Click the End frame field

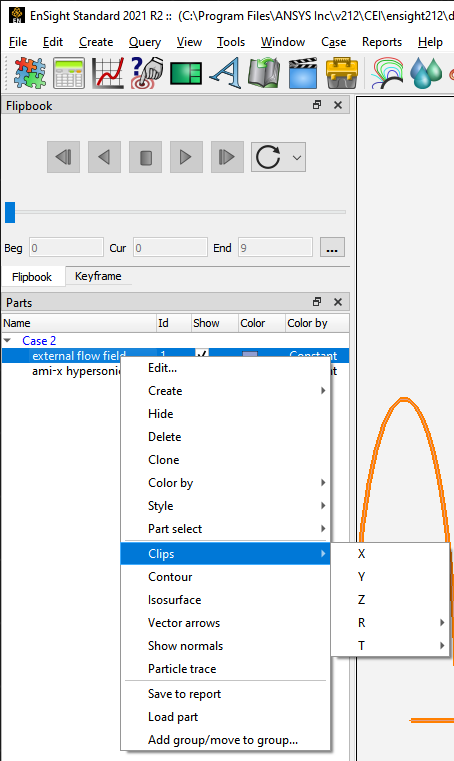pos(275,248)
